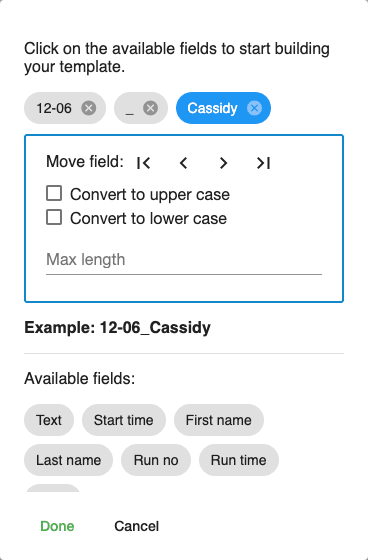Viewport: 368px width, 560px height.
Task: Select the 12-06 chip in template
Action: click(54, 108)
